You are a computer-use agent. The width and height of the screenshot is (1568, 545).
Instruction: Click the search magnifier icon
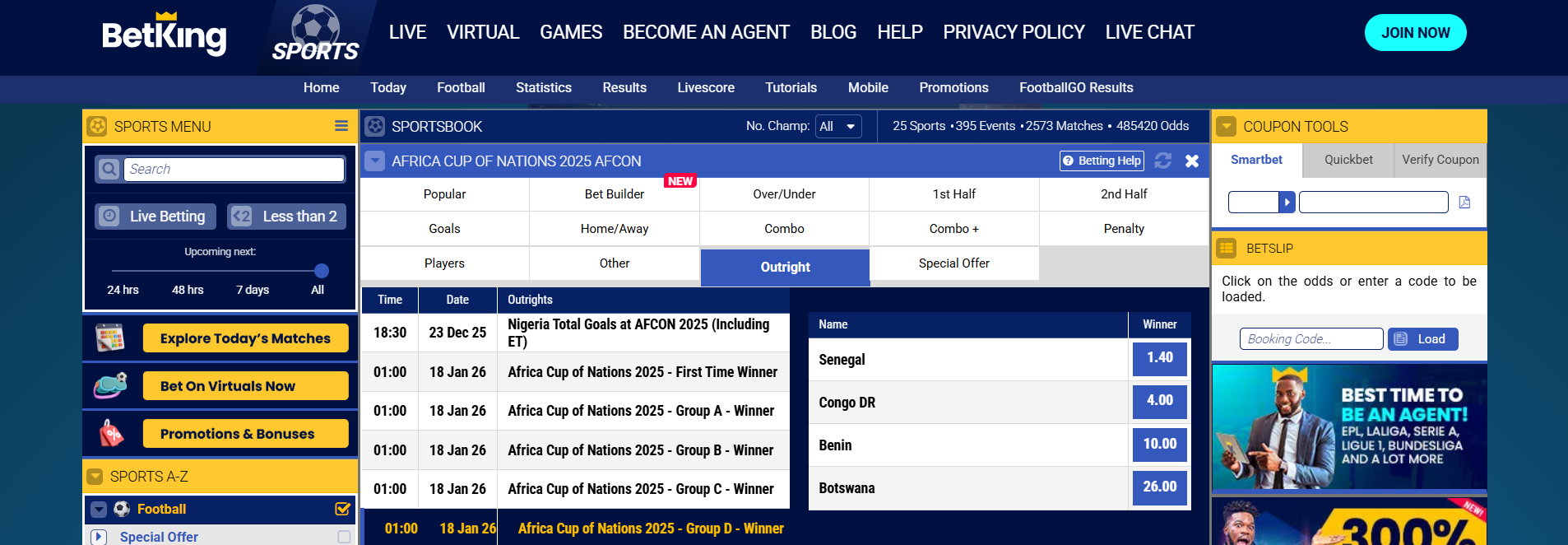(109, 170)
